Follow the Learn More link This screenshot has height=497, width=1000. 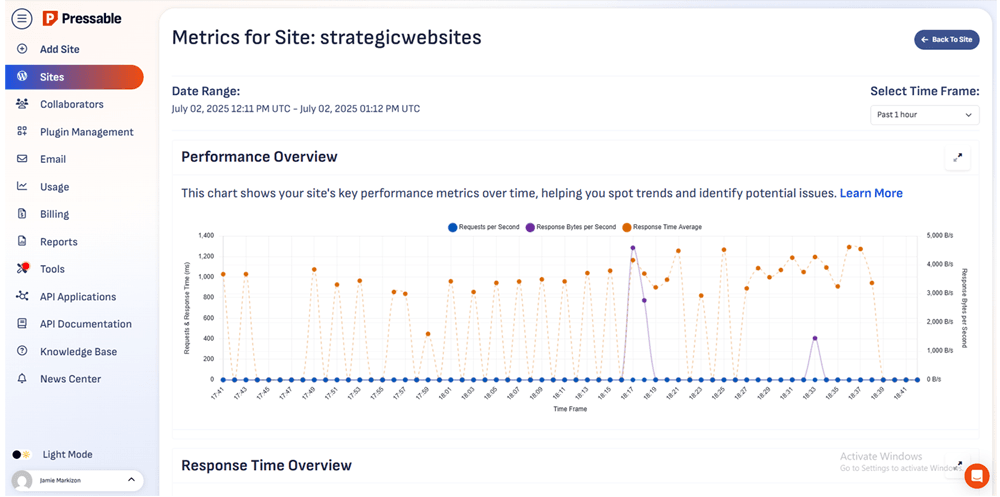(x=870, y=193)
